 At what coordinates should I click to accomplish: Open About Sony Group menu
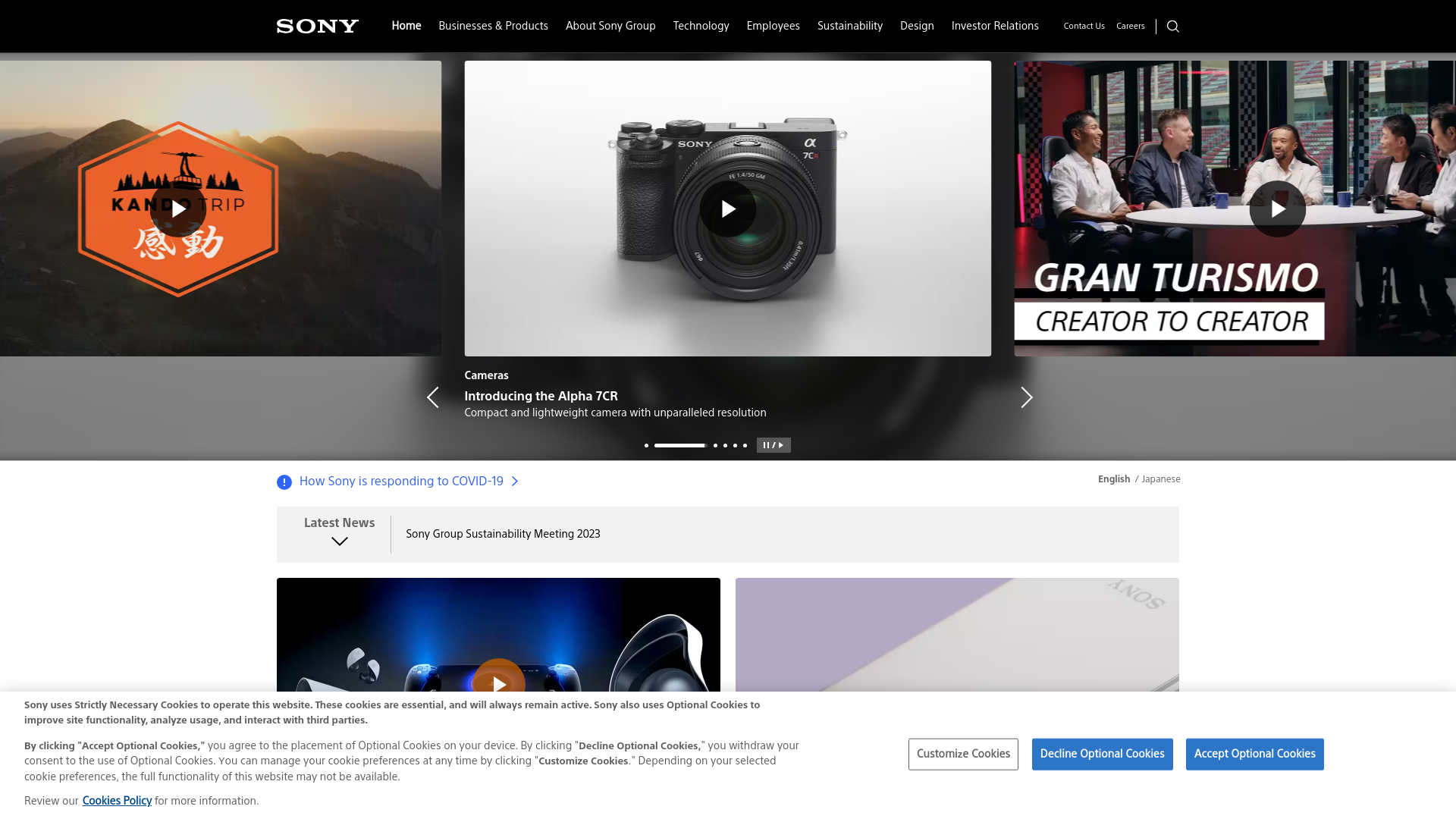pos(610,26)
